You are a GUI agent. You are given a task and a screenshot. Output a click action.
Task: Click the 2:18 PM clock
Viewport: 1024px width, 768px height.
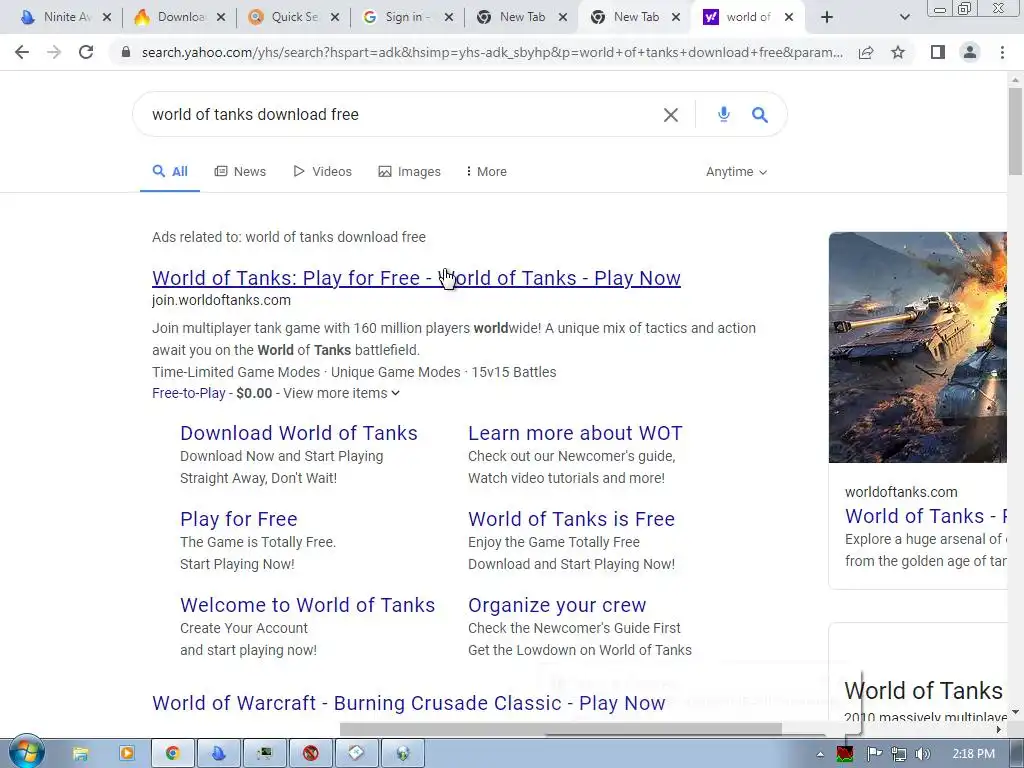pyautogui.click(x=973, y=754)
